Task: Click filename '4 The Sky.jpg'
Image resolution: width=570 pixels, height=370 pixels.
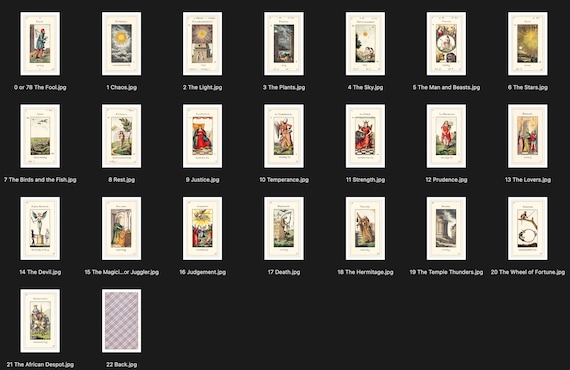Action: click(365, 87)
